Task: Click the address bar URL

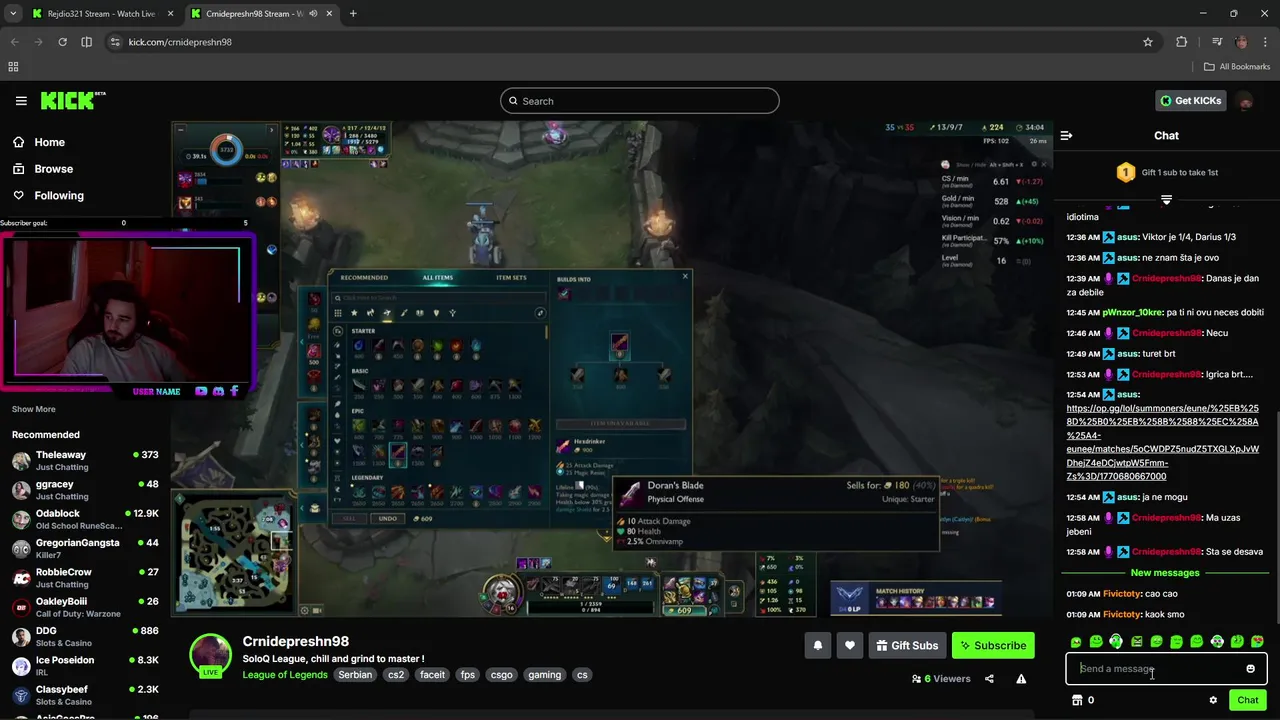Action: pos(180,42)
